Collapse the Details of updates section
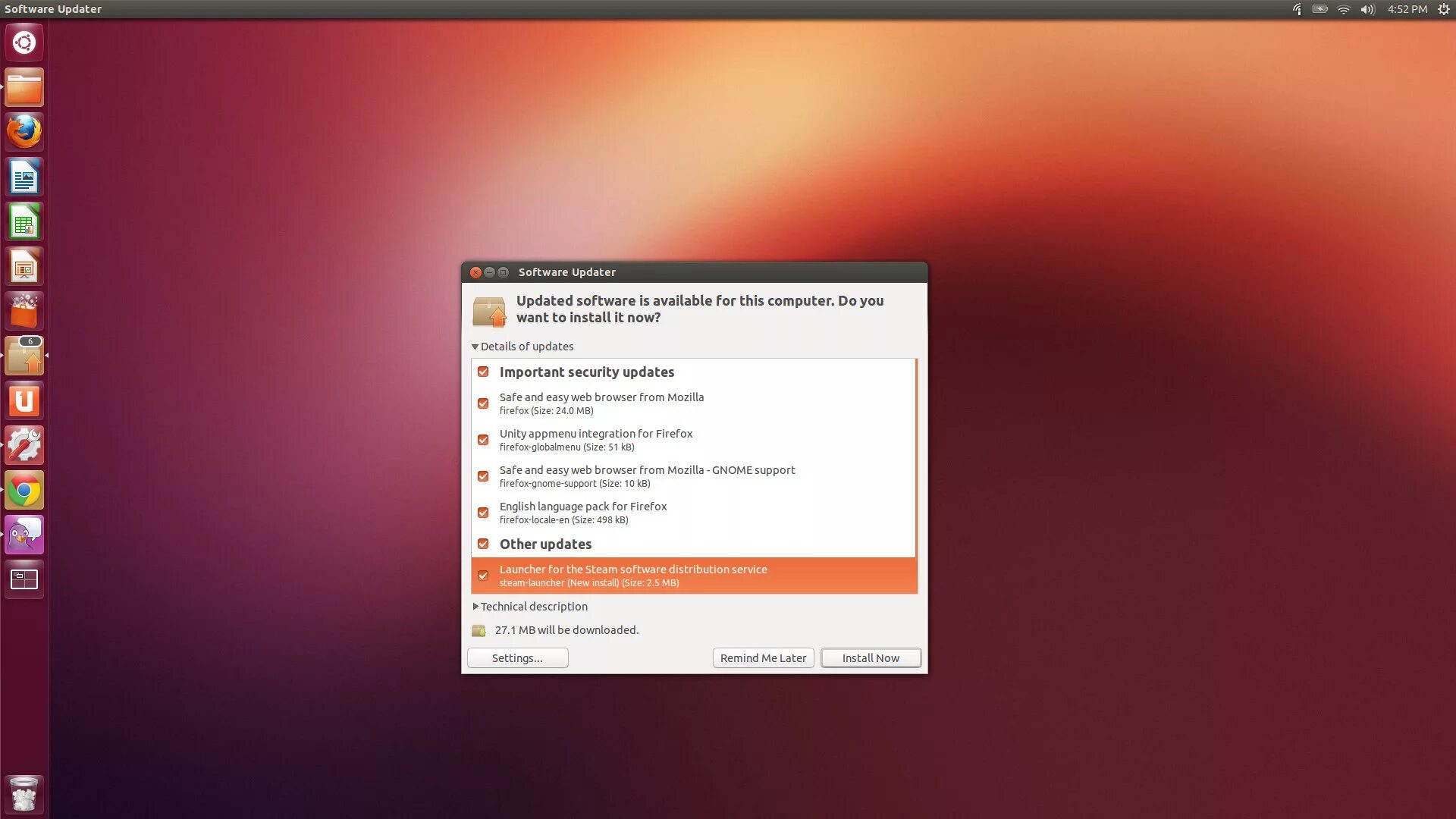This screenshot has height=819, width=1456. tap(475, 347)
